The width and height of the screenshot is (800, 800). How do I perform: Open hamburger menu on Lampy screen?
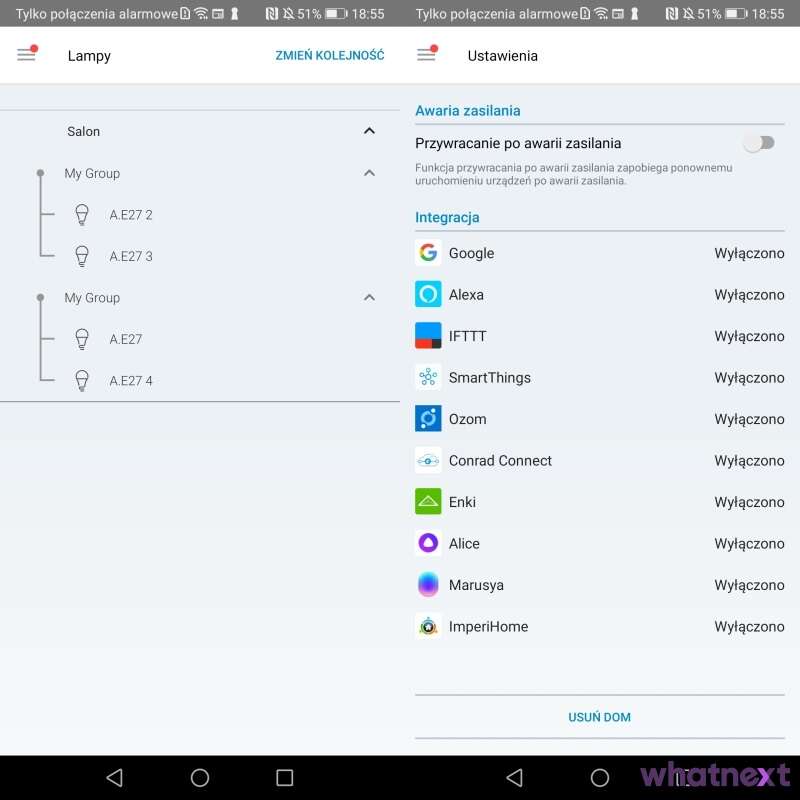pyautogui.click(x=27, y=55)
